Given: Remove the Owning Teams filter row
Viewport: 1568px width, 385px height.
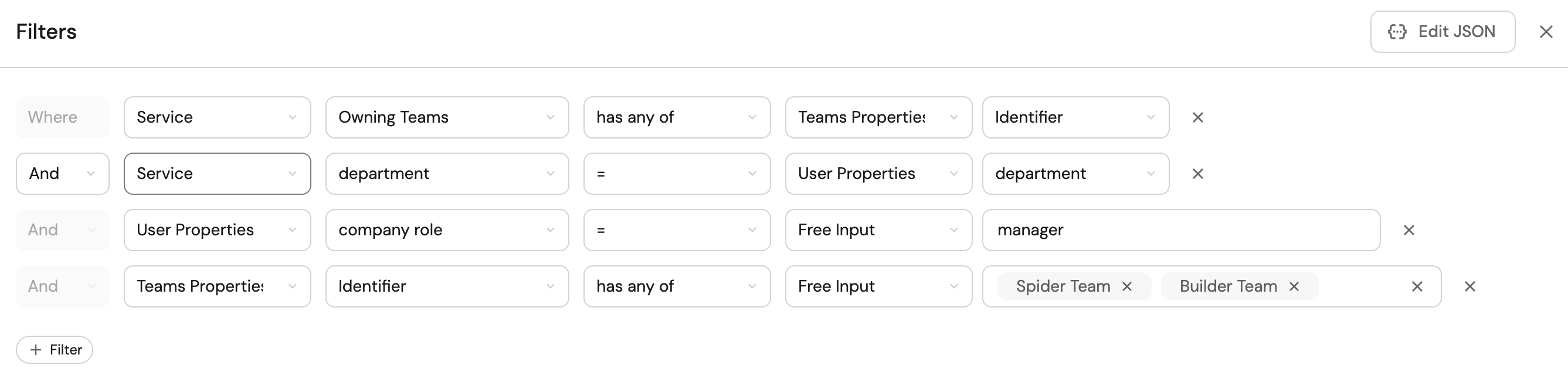Looking at the screenshot, I should (1197, 117).
